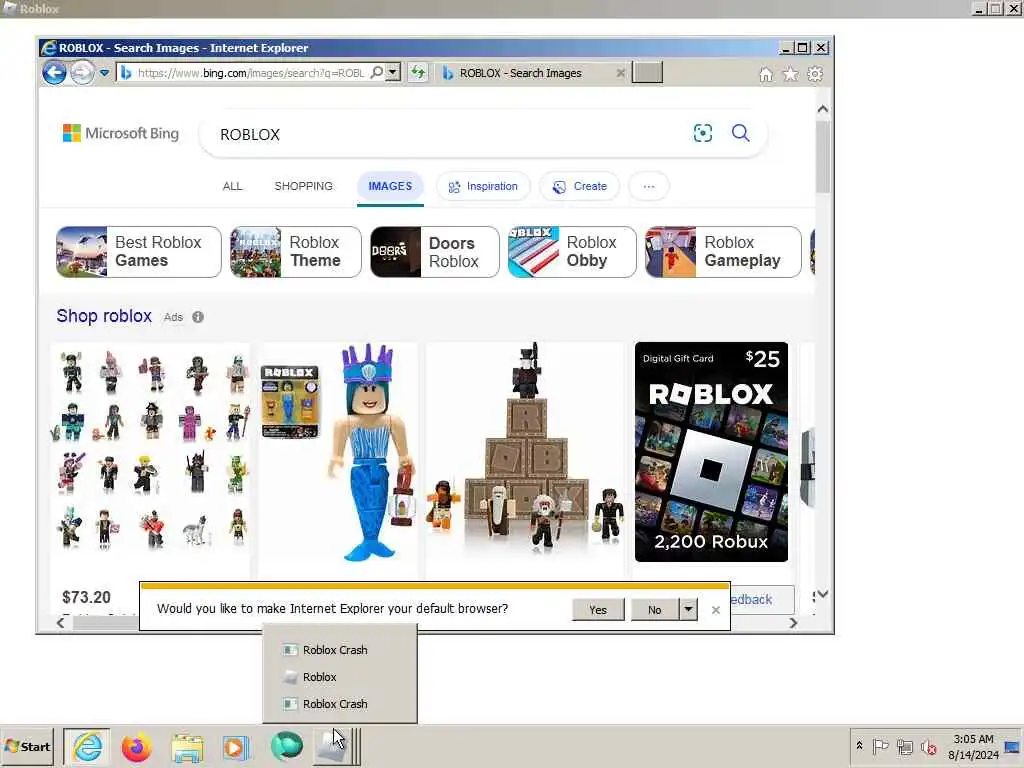This screenshot has width=1024, height=768.
Task: Close the ROBLOX - Search Images tab
Action: 620,73
